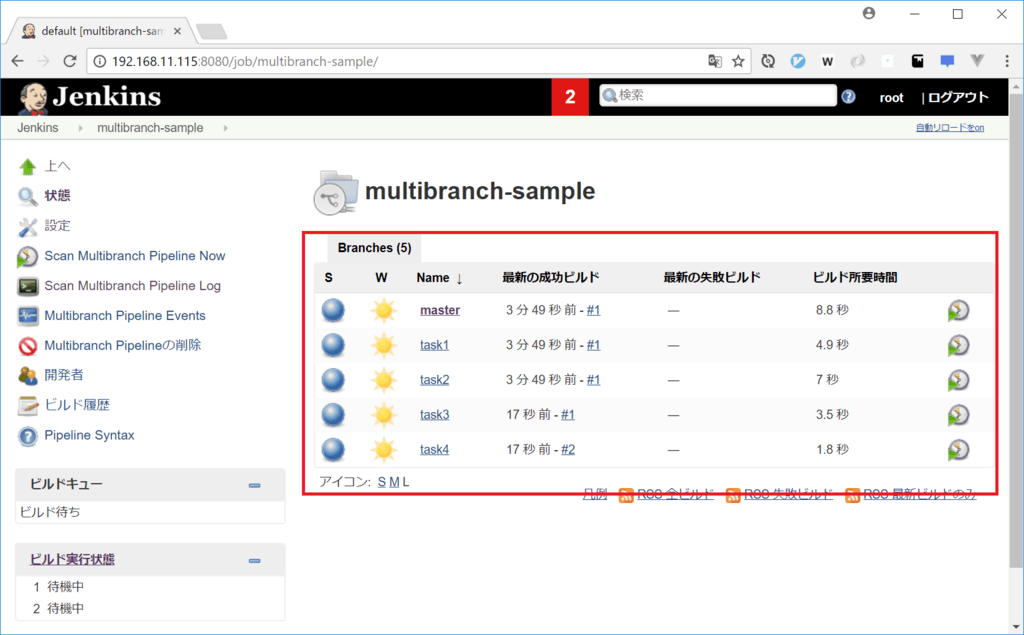Open the Multibranch Pipeline Events link
Screen dimensions: 1024x635
[x=125, y=316]
